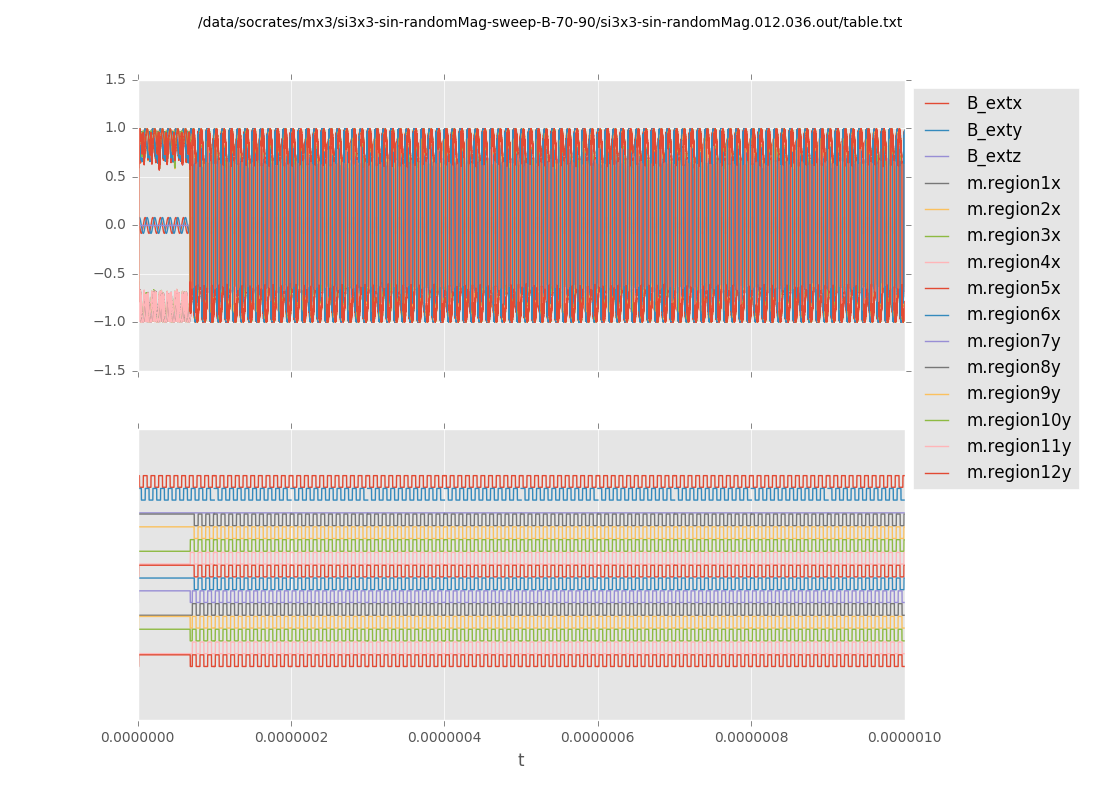
Task: Click the 0.0000004 x-axis tick label
Action: point(445,737)
